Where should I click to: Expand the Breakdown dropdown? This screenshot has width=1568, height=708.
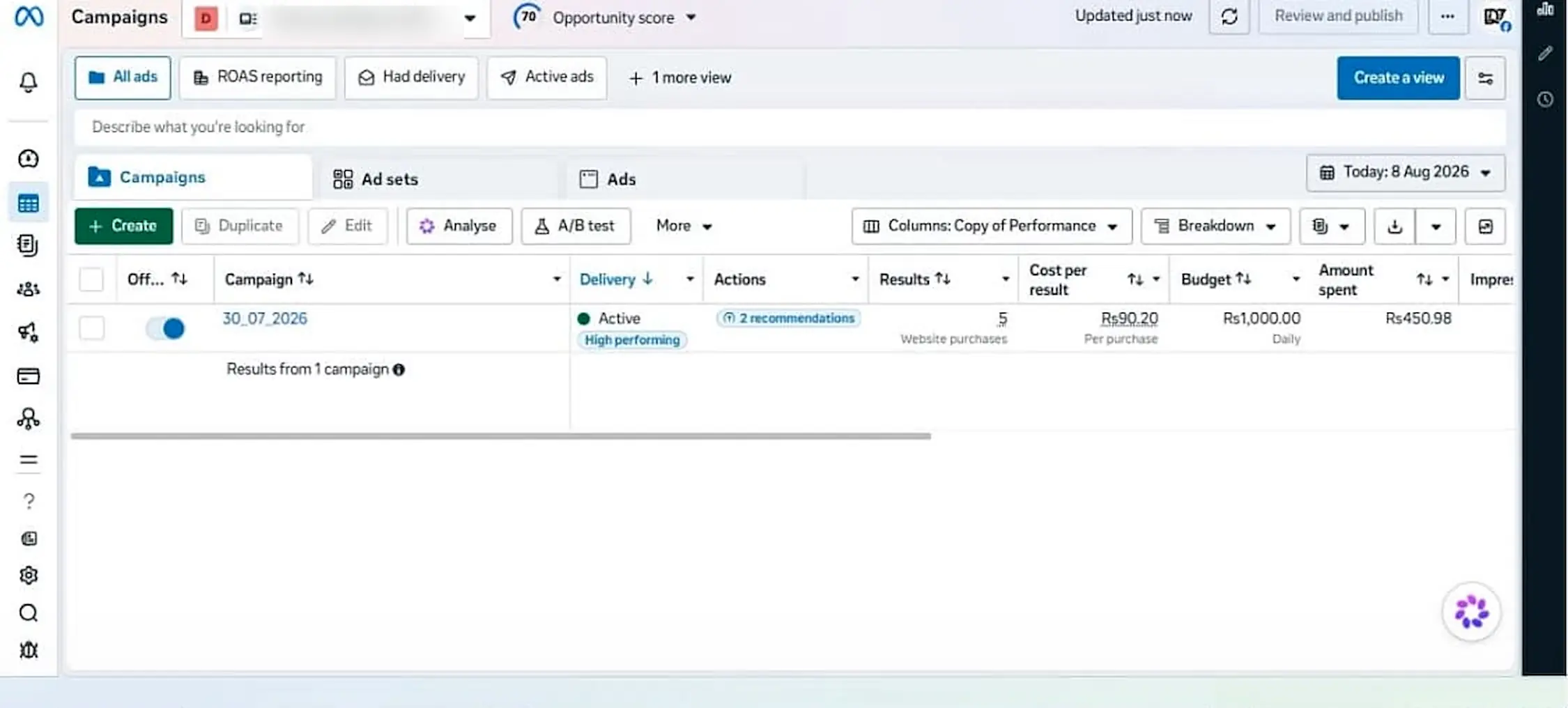[x=1215, y=226]
